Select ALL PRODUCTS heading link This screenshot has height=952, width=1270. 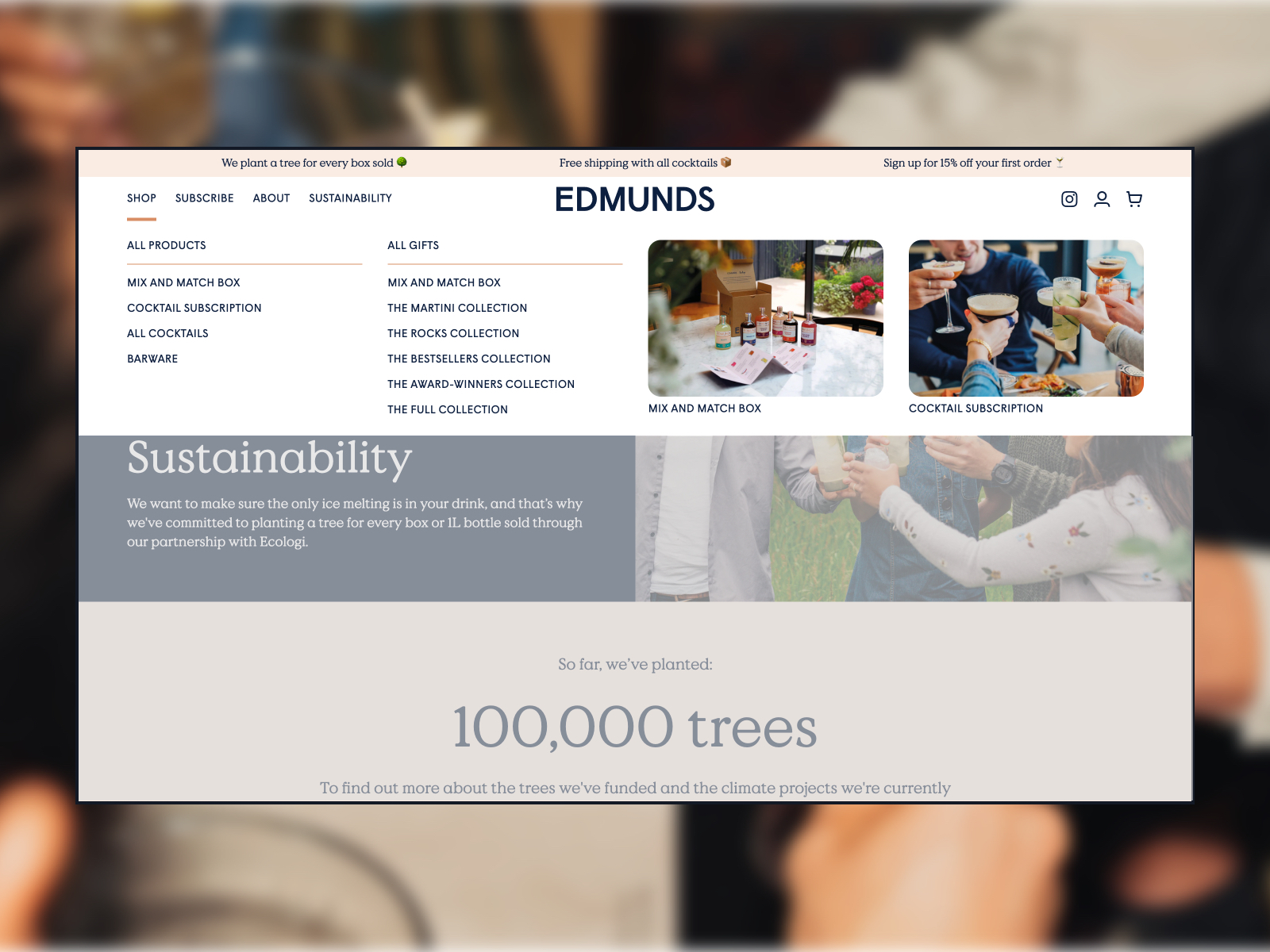click(167, 246)
